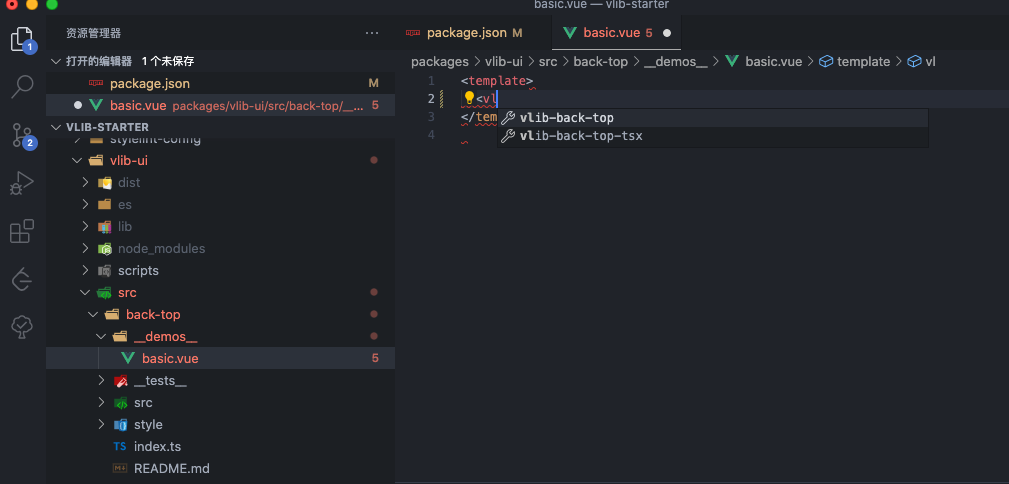This screenshot has width=1009, height=484.
Task: Open the Run and Debug icon
Action: [23, 183]
